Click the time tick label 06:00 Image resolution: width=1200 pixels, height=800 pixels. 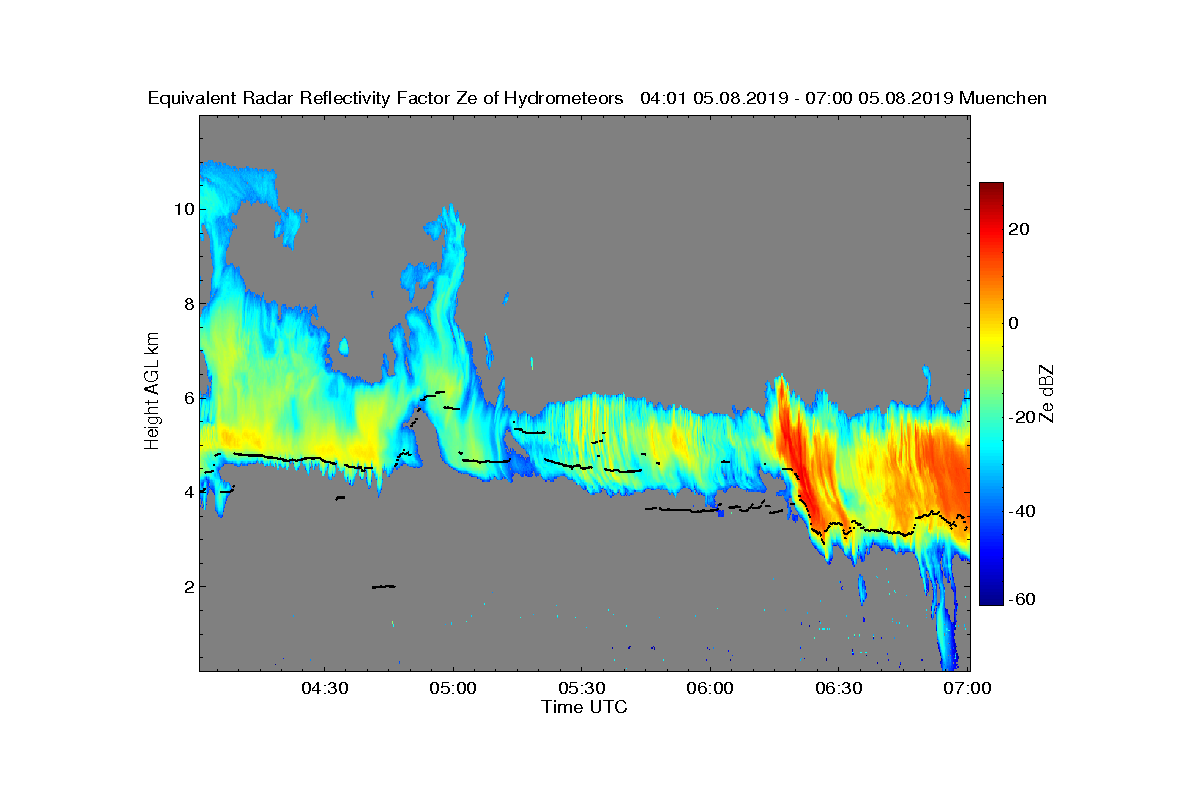click(x=711, y=689)
